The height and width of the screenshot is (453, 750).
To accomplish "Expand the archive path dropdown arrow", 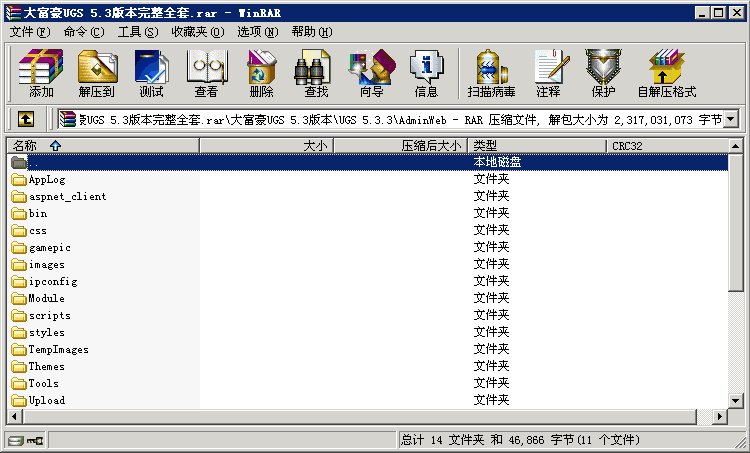I will (730, 120).
